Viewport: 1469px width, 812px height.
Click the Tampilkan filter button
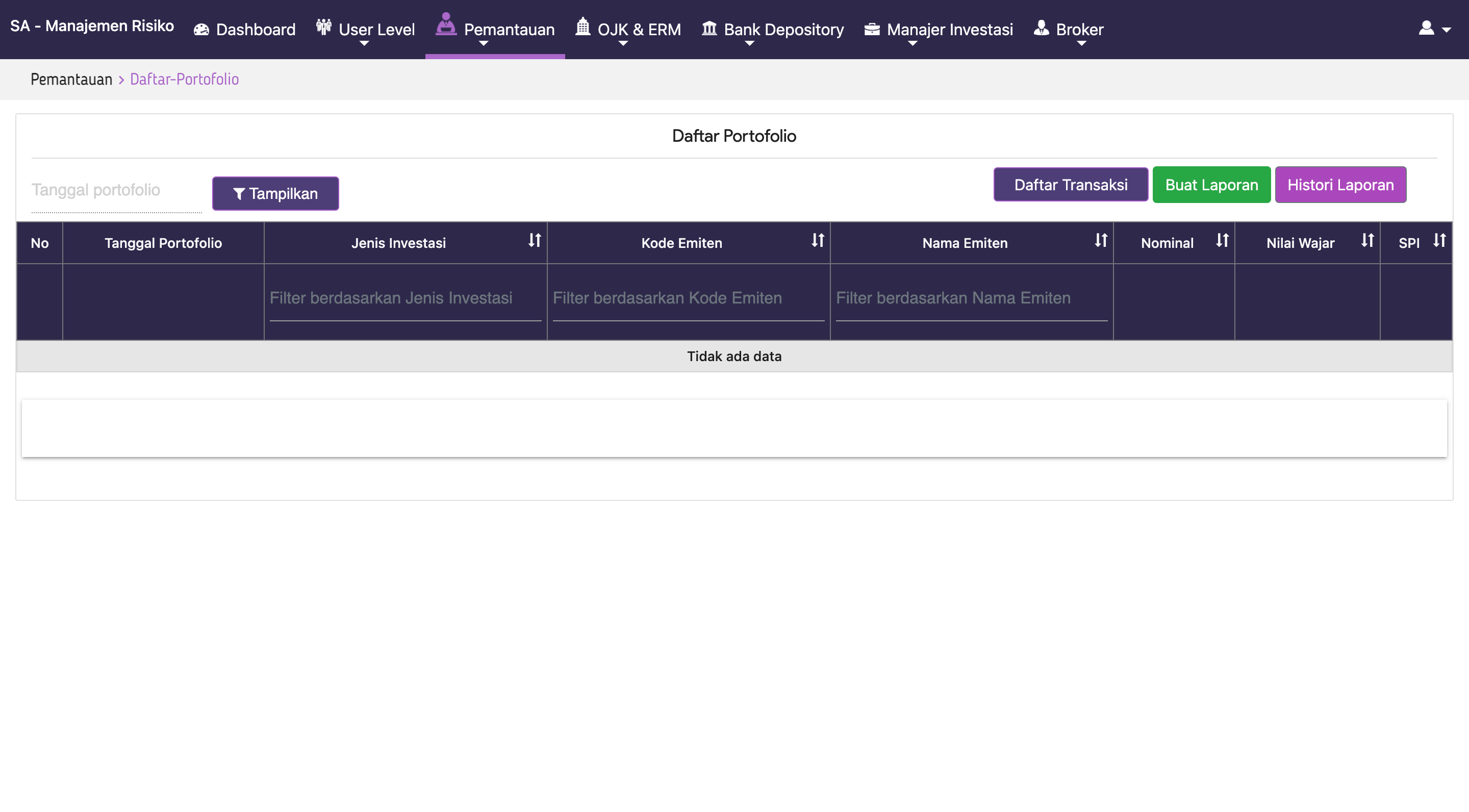[275, 193]
